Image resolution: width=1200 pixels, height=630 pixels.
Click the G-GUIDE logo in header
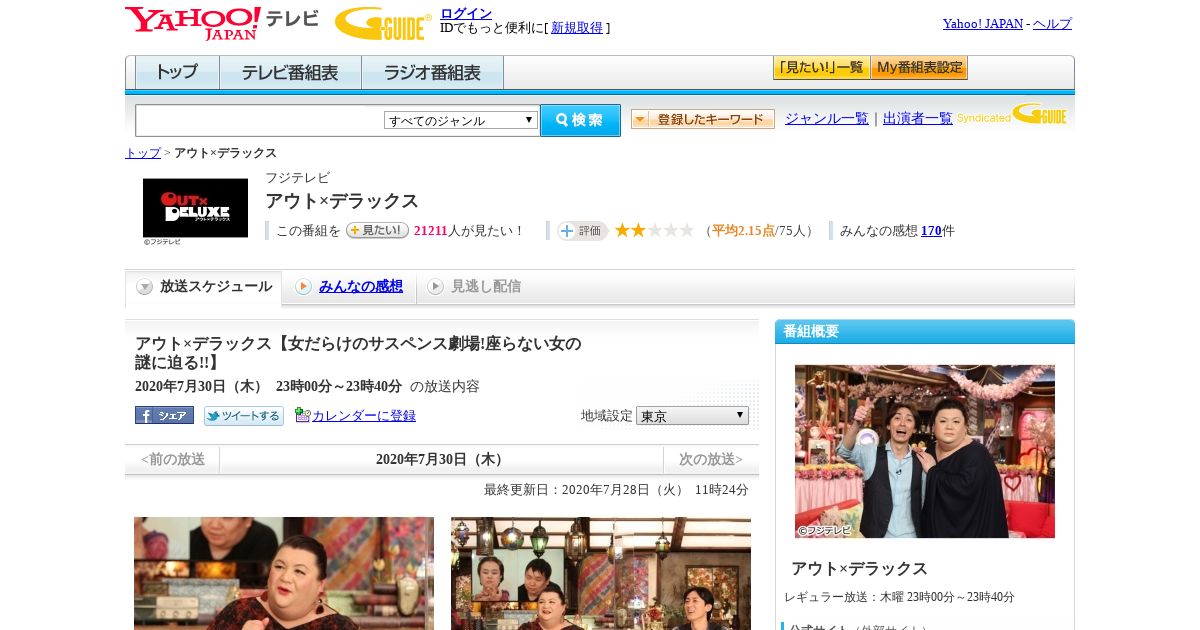pos(383,23)
